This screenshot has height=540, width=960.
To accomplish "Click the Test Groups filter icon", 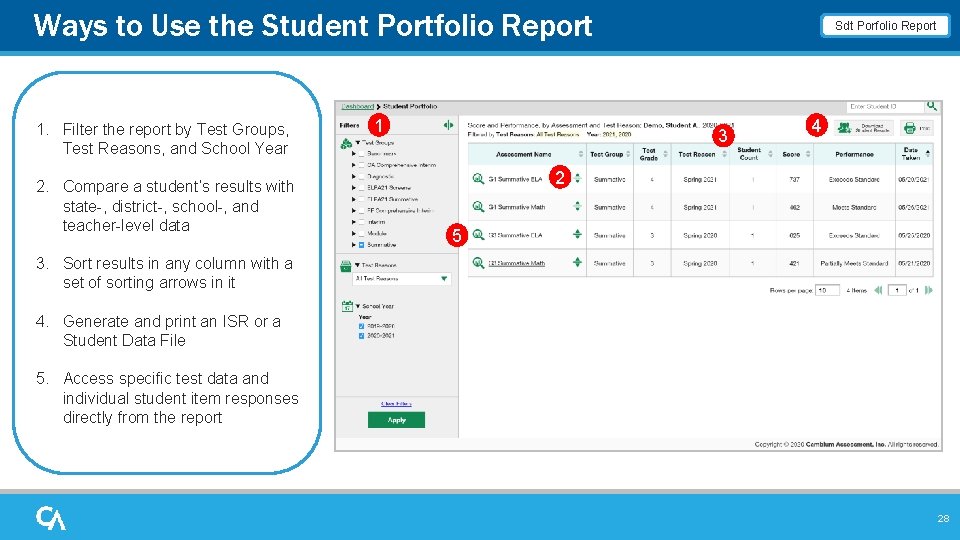I will (346, 143).
